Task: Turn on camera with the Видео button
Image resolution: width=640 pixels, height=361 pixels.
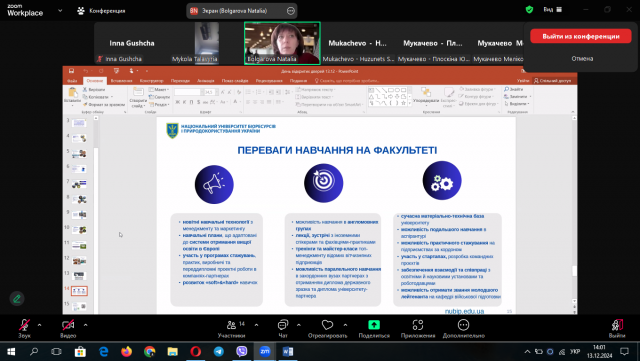Action: pos(68,328)
